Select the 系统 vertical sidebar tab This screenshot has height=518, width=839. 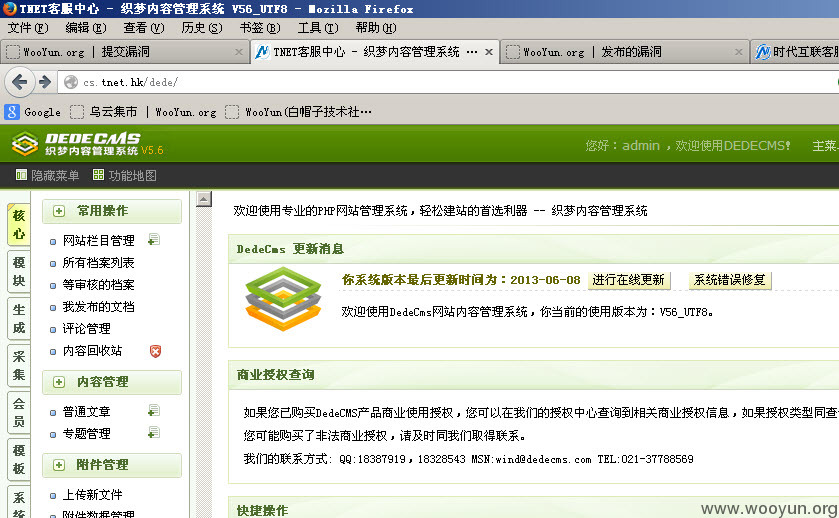pyautogui.click(x=19, y=503)
